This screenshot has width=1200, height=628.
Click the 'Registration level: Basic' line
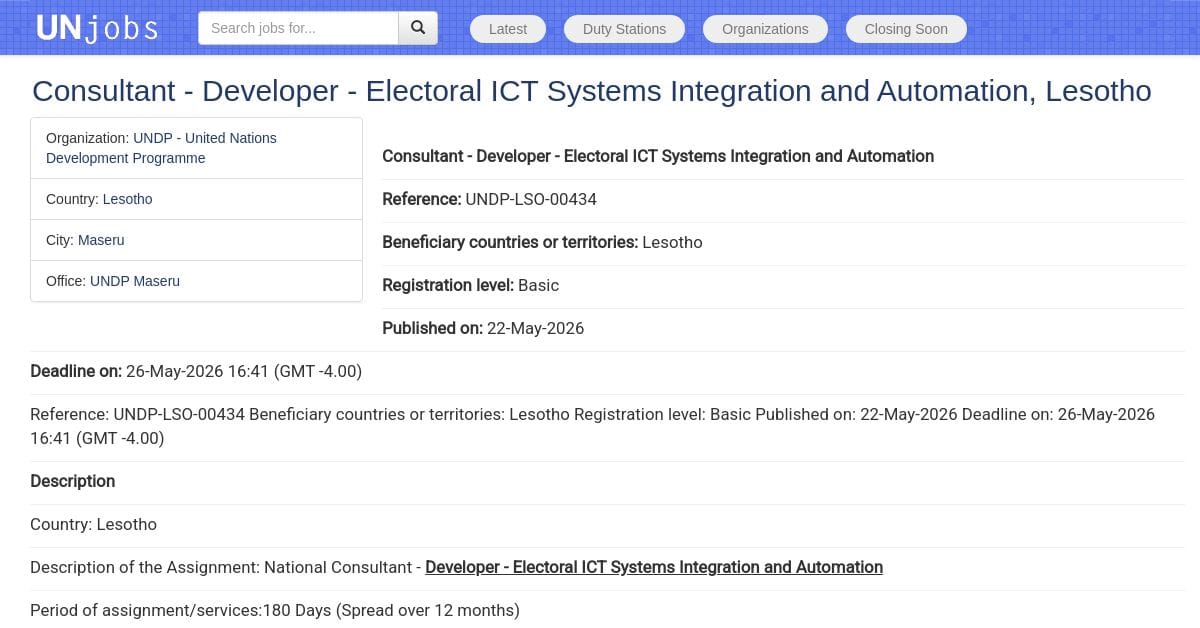[470, 285]
